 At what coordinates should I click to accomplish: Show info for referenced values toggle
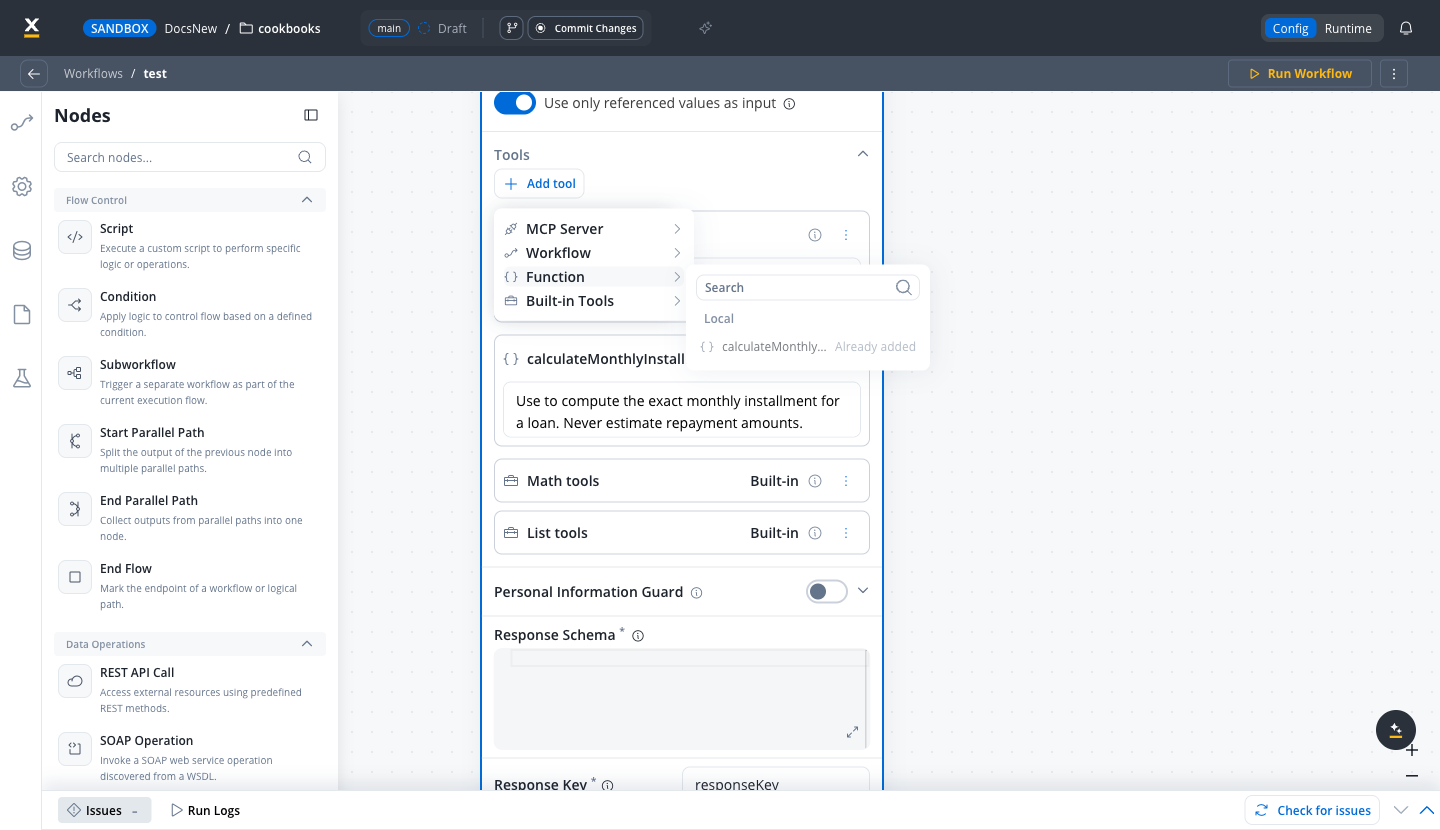pos(789,104)
